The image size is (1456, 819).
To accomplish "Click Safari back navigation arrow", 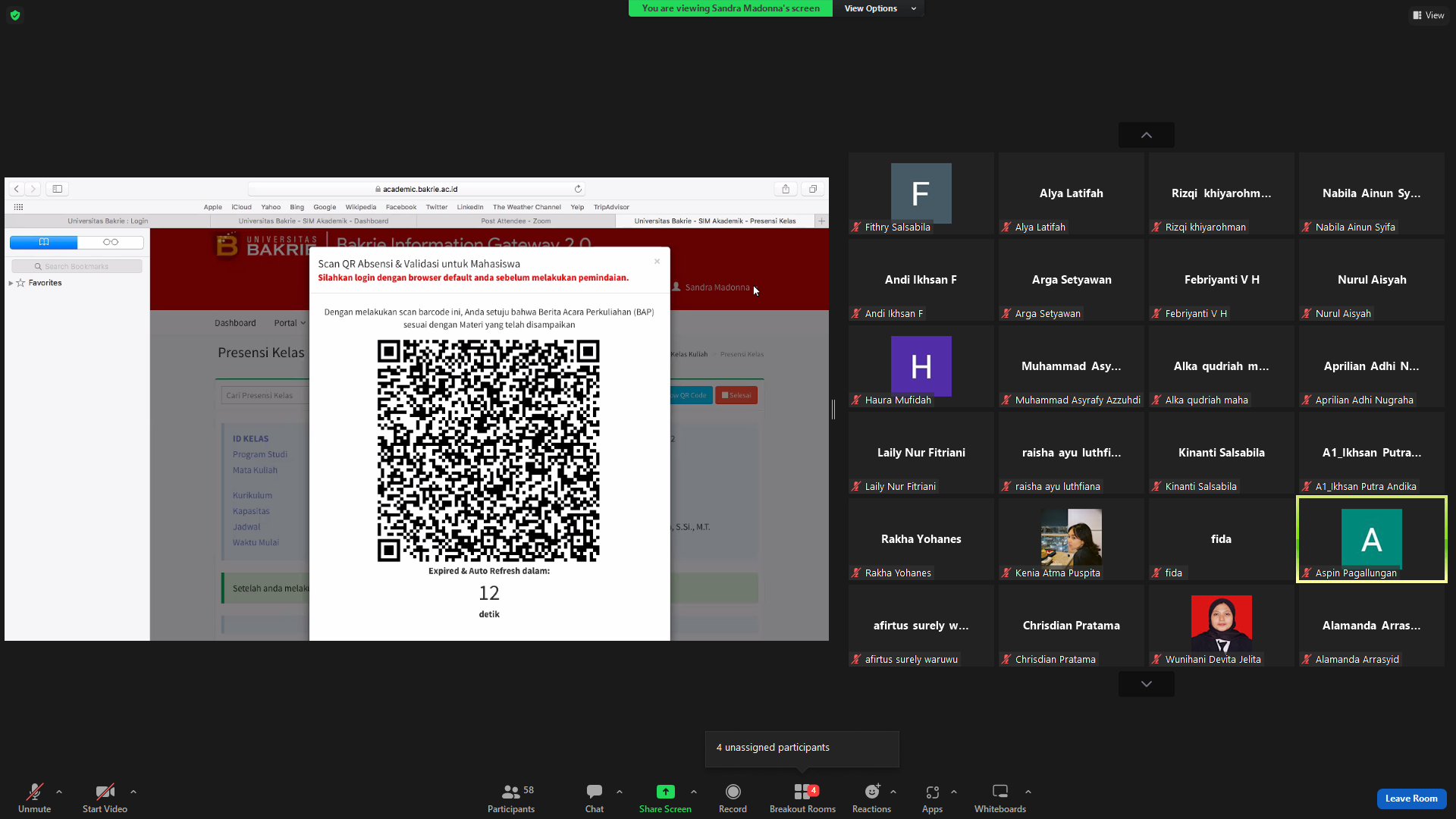I will tap(16, 189).
